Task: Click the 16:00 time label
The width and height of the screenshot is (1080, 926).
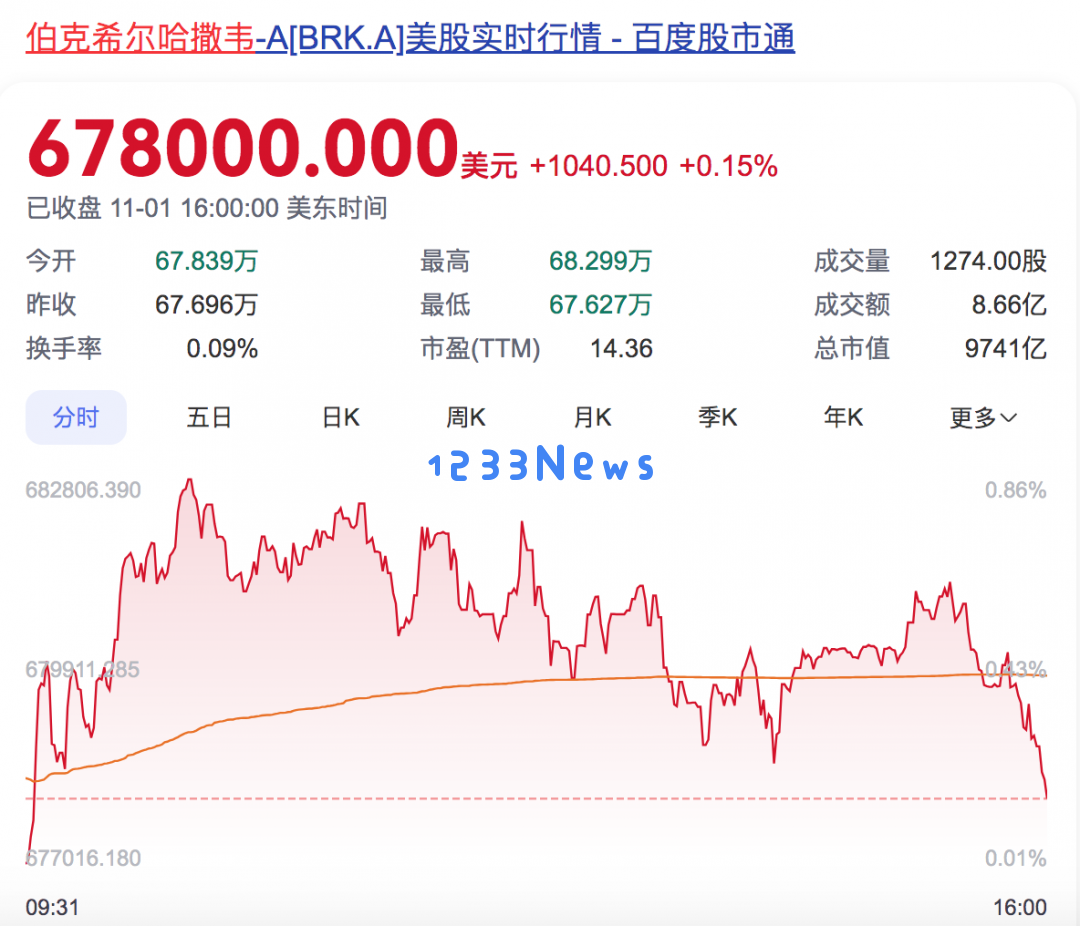Action: [1019, 907]
